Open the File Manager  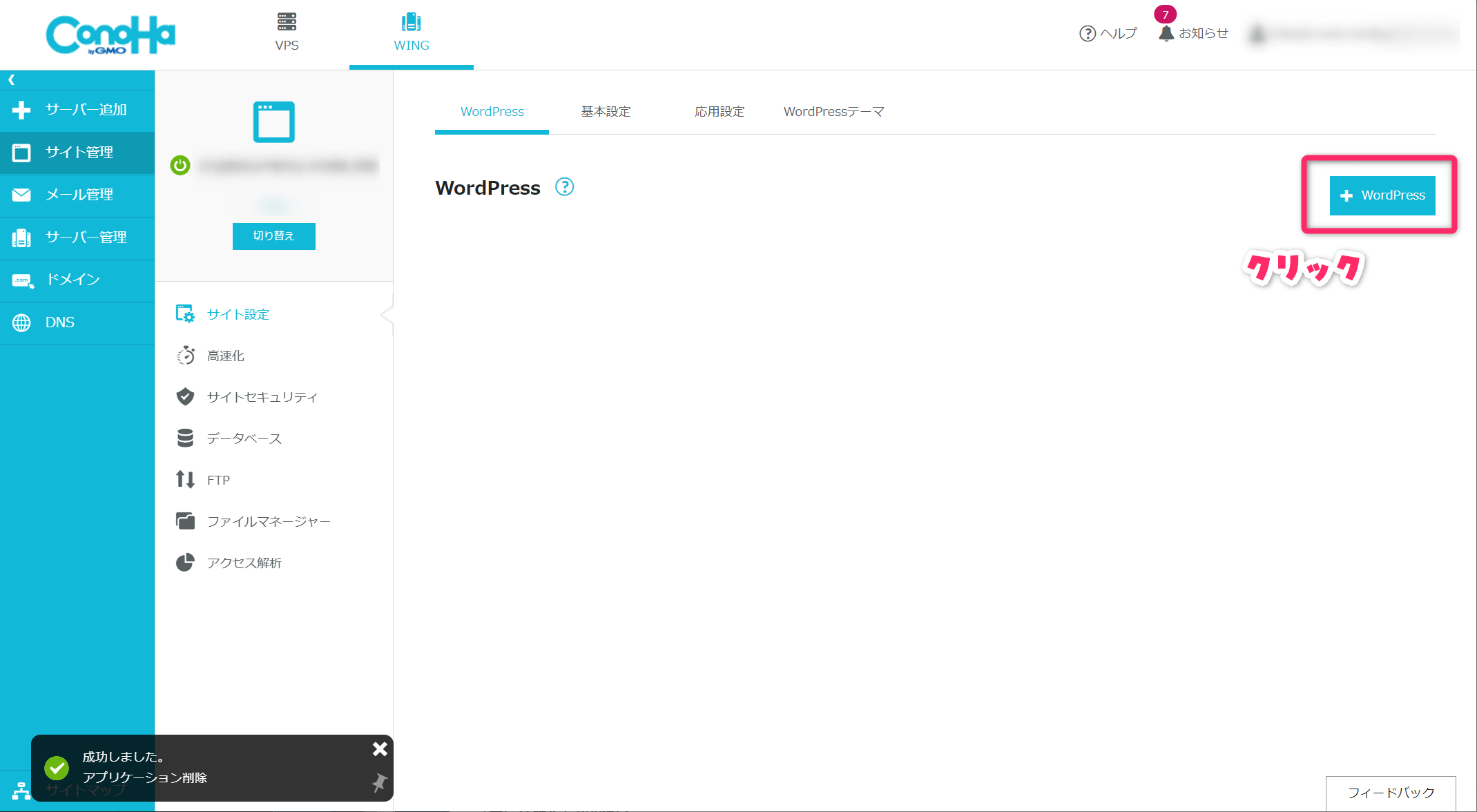point(269,521)
